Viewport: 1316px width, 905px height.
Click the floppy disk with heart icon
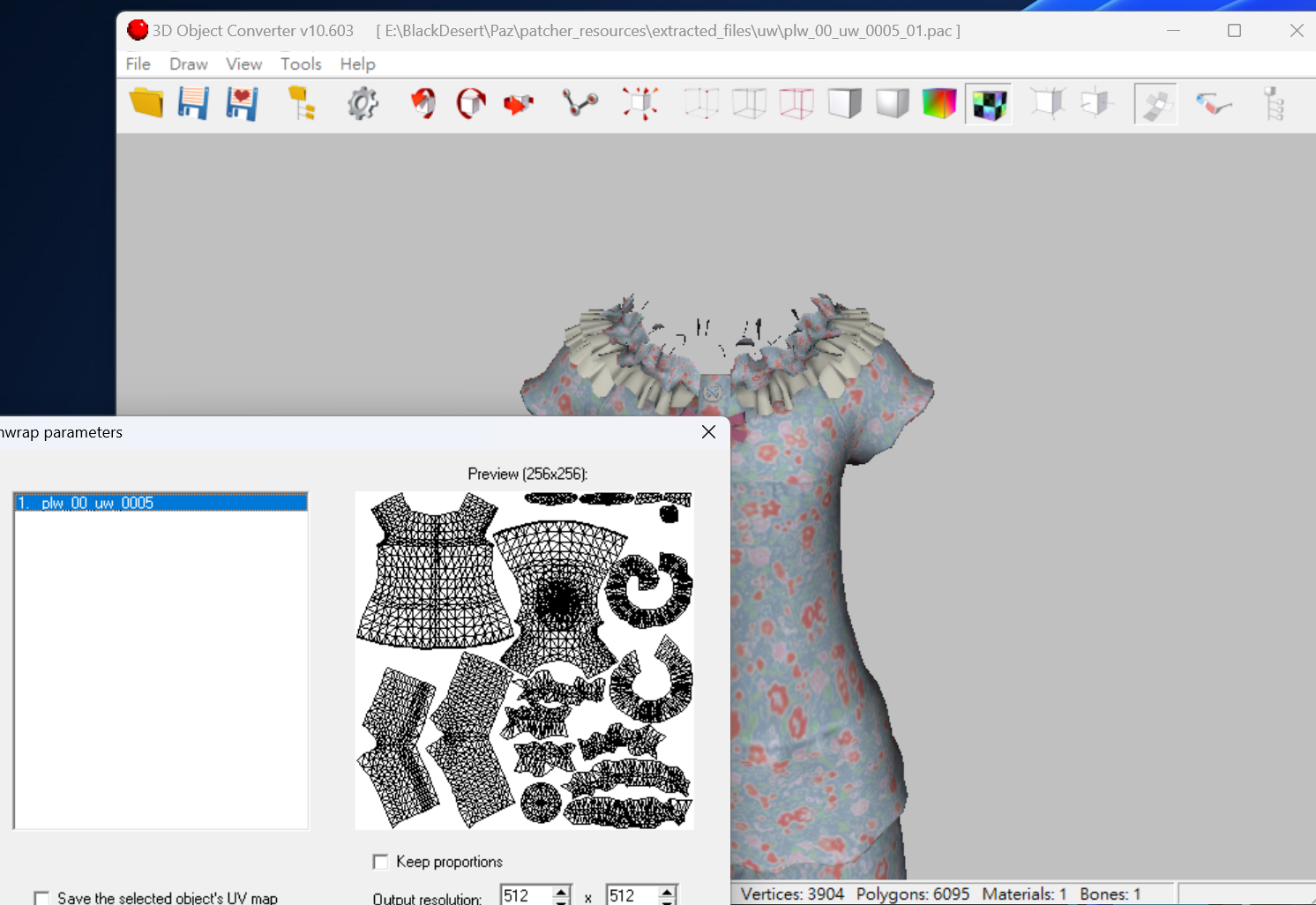click(x=241, y=103)
